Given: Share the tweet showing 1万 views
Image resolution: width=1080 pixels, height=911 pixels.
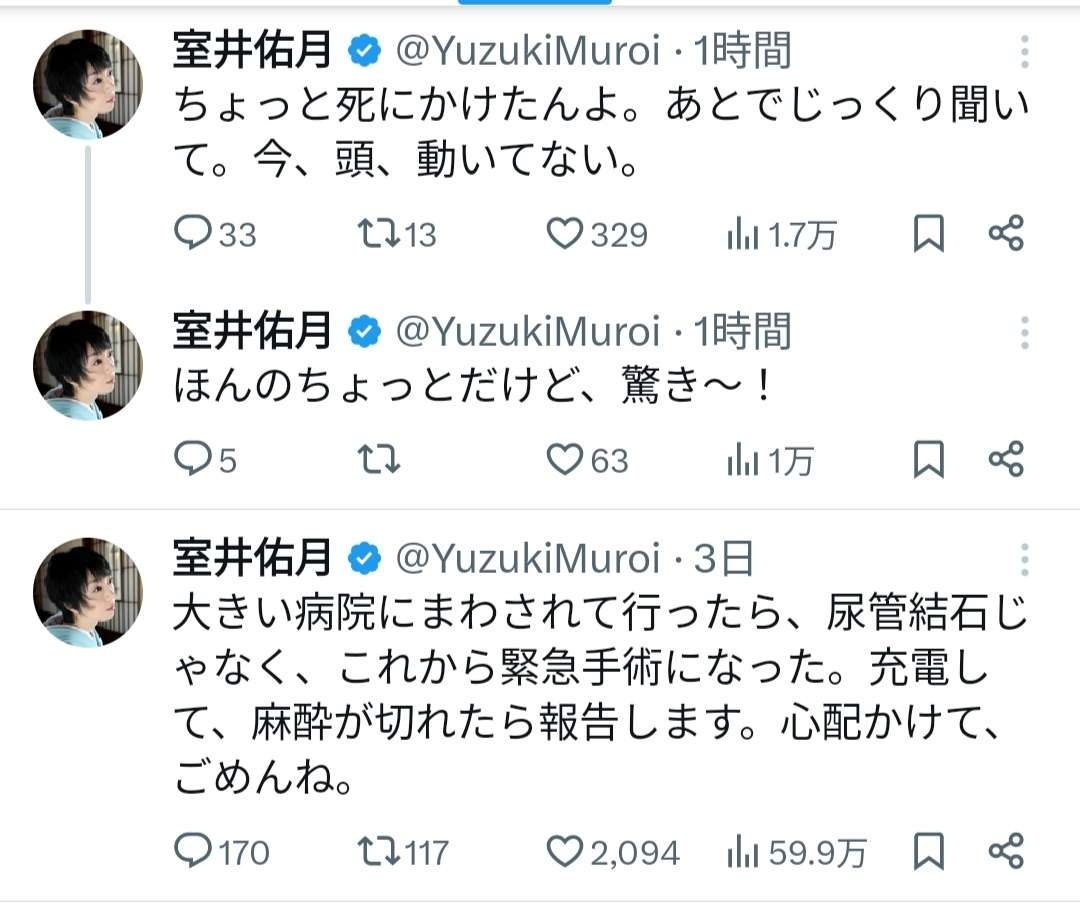Looking at the screenshot, I should click(1006, 459).
